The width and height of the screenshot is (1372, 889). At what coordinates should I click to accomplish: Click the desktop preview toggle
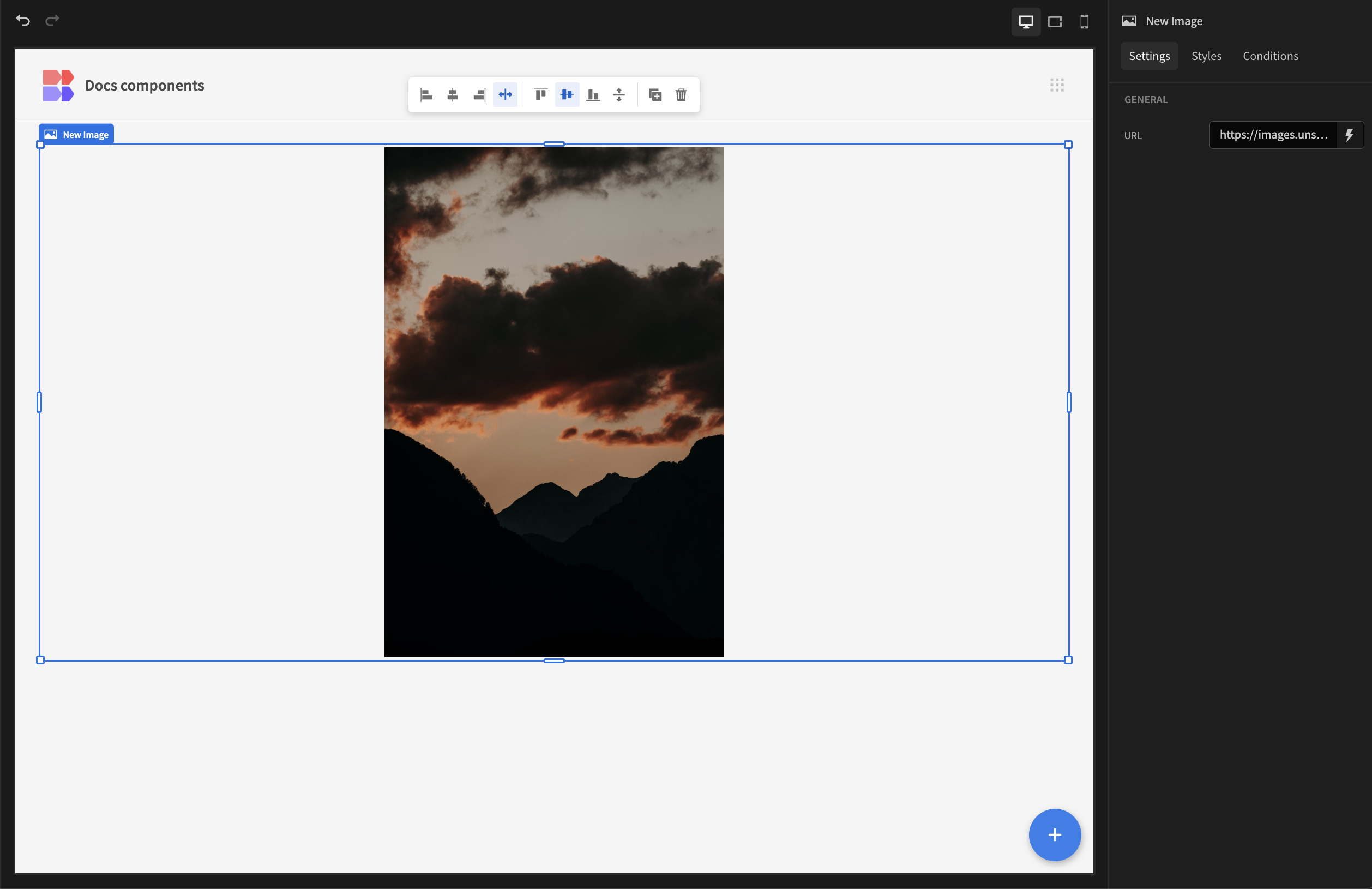tap(1026, 20)
